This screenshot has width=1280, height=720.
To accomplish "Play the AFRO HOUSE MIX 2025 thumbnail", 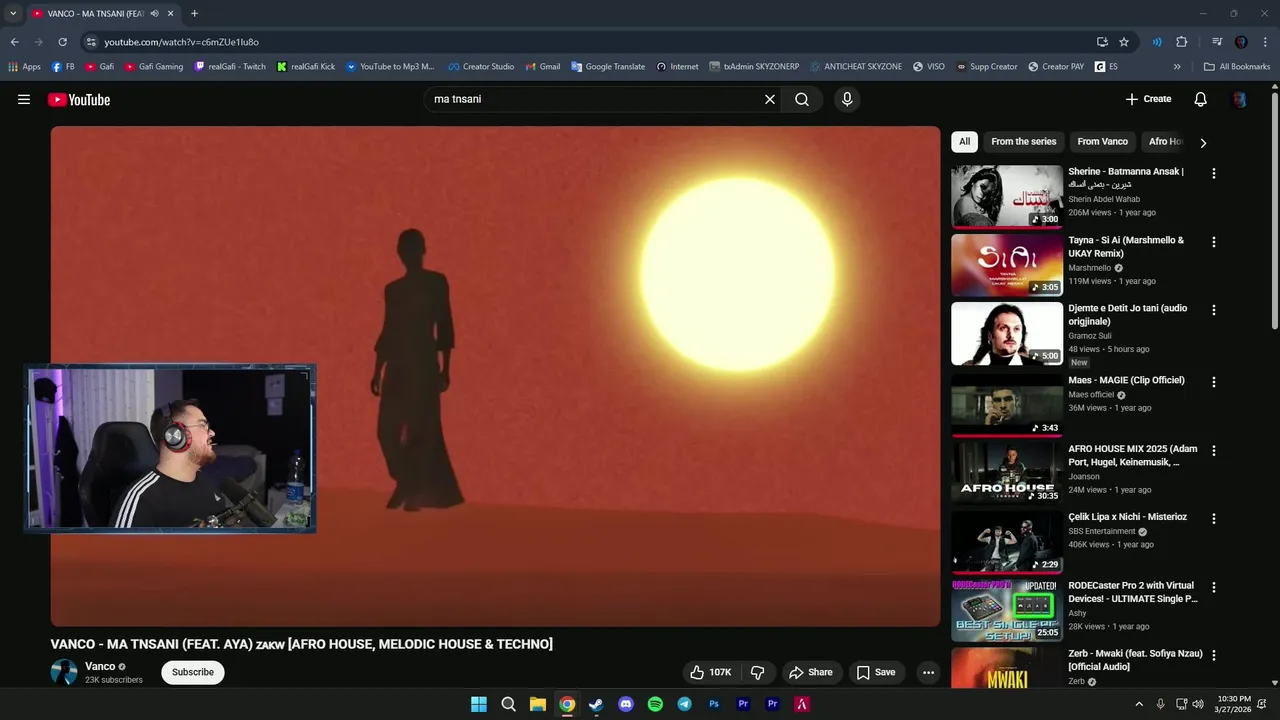I will [x=1006, y=471].
